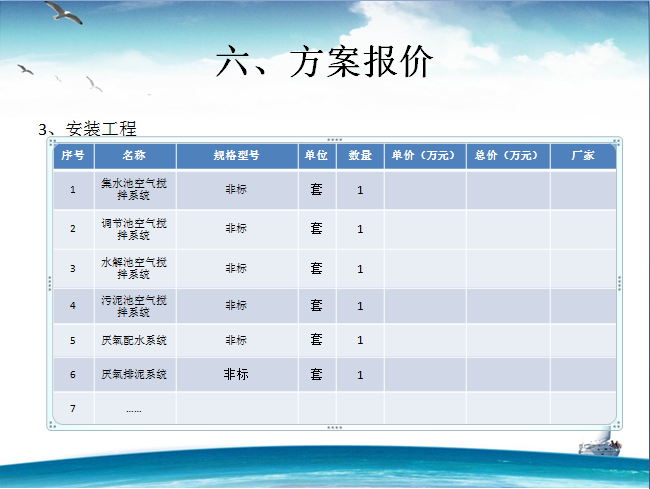The image size is (650, 489).
Task: Click 非标 in the 调节池空气搅拌系统 row
Action: [x=236, y=228]
